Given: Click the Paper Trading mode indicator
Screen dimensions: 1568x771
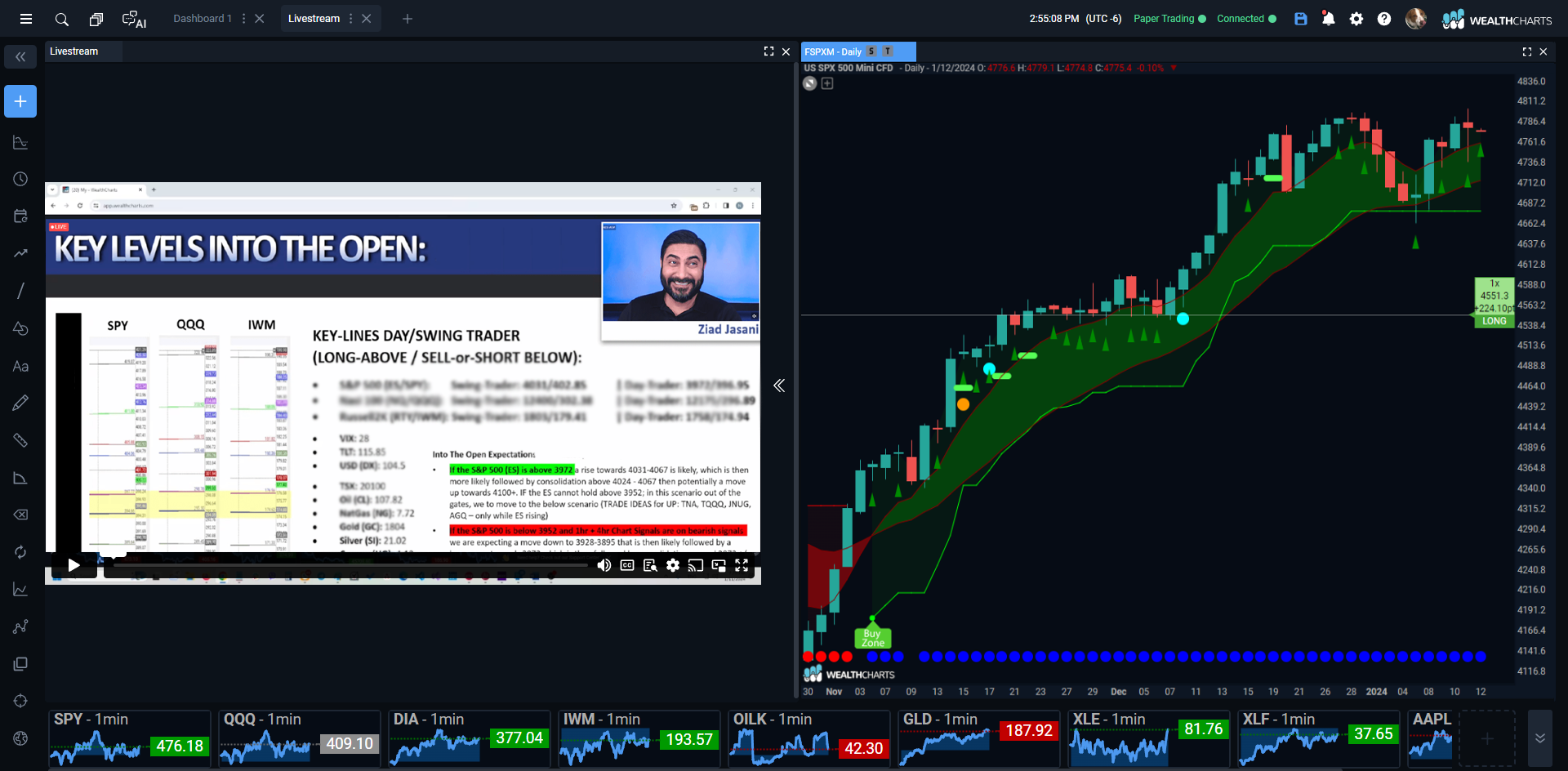Looking at the screenshot, I should (1169, 19).
